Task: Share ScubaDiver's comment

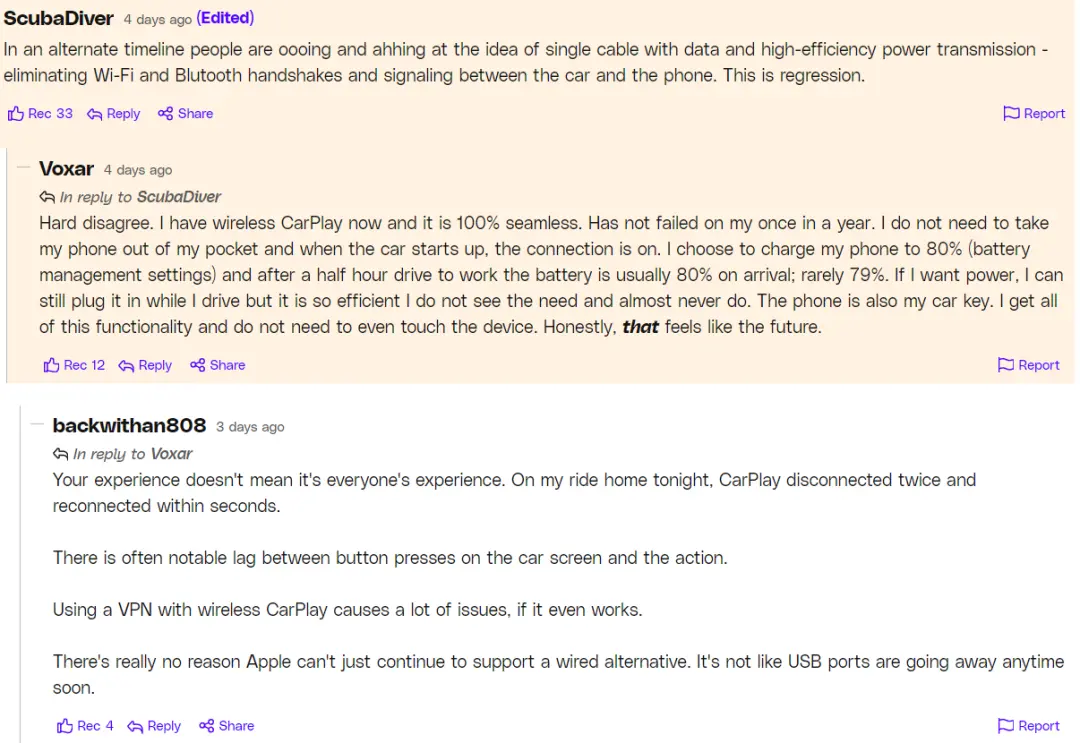Action: [x=185, y=114]
